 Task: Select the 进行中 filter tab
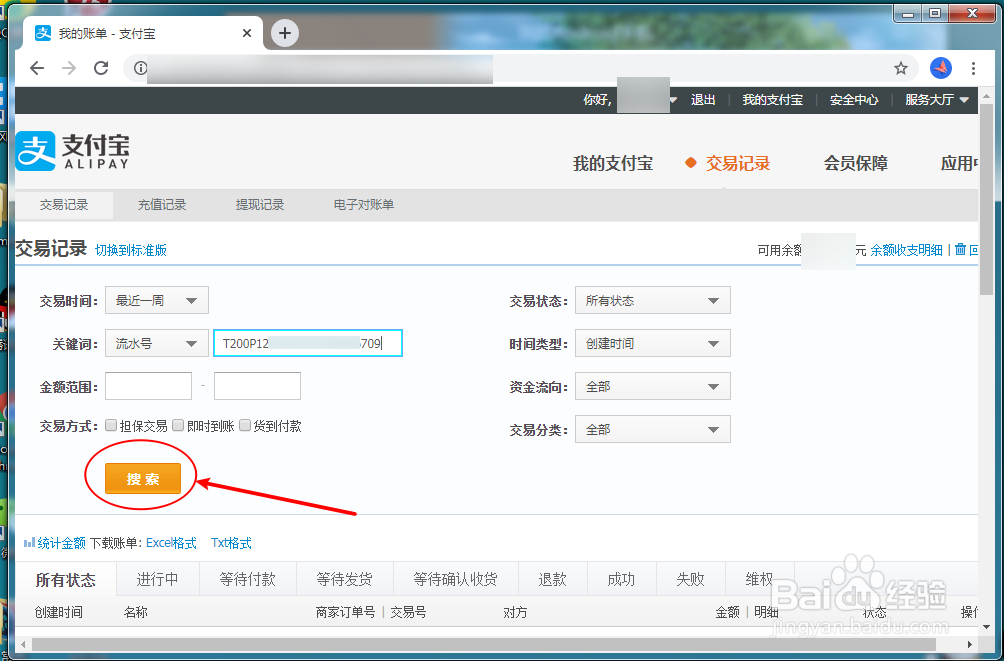point(158,580)
